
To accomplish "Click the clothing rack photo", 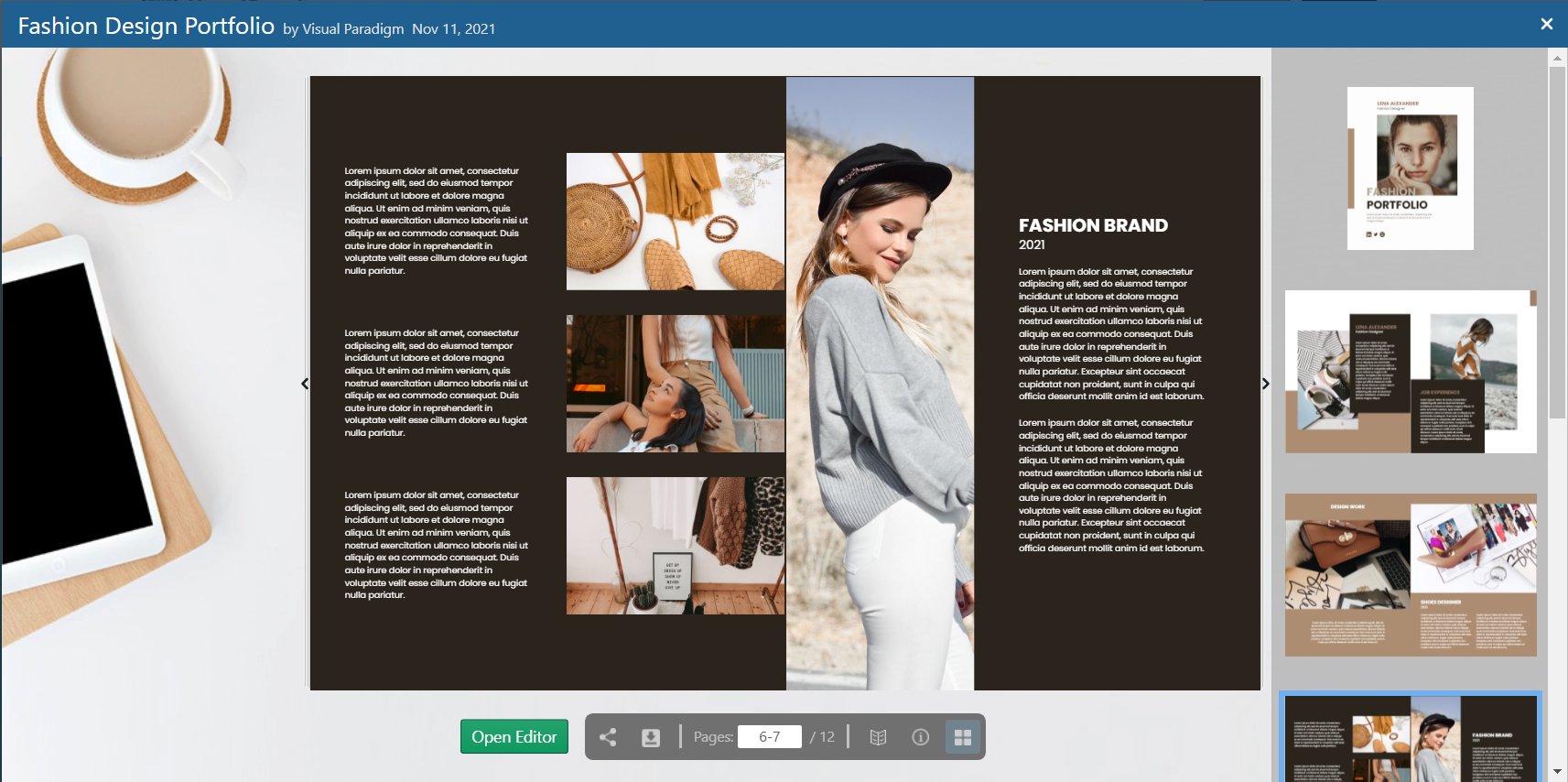I will [676, 546].
